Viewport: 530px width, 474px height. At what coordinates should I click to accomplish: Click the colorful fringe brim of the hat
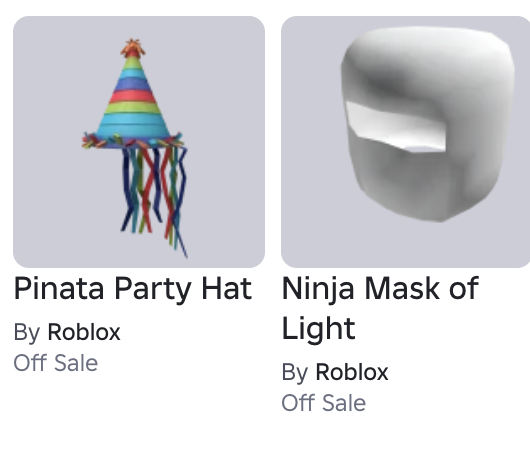tap(133, 141)
